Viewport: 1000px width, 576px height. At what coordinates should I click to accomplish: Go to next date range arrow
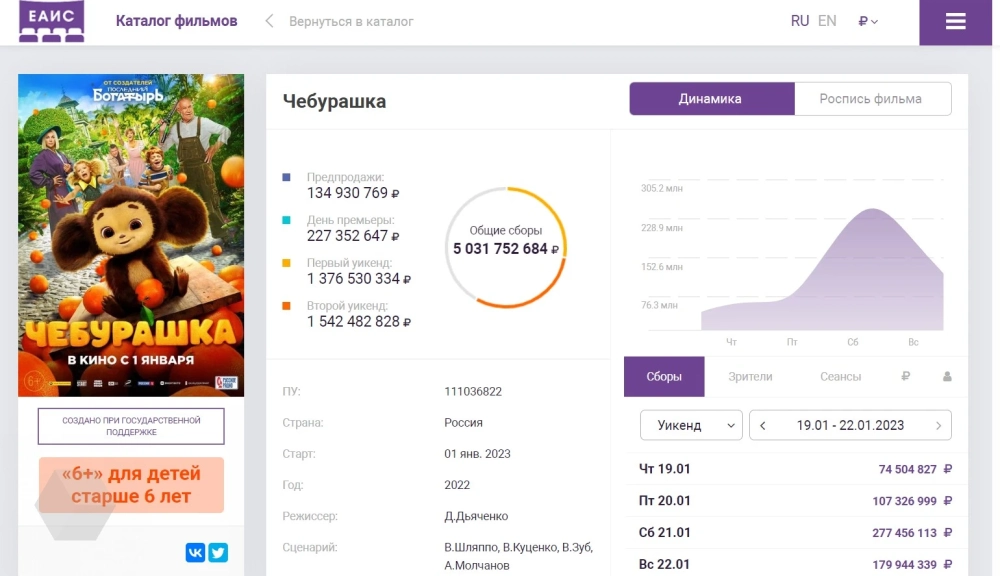[938, 425]
